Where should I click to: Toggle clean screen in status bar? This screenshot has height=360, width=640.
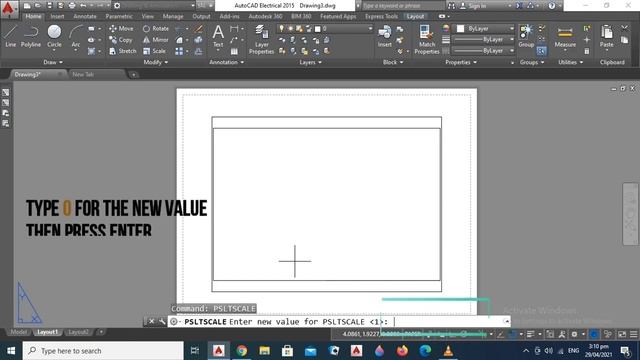click(622, 334)
